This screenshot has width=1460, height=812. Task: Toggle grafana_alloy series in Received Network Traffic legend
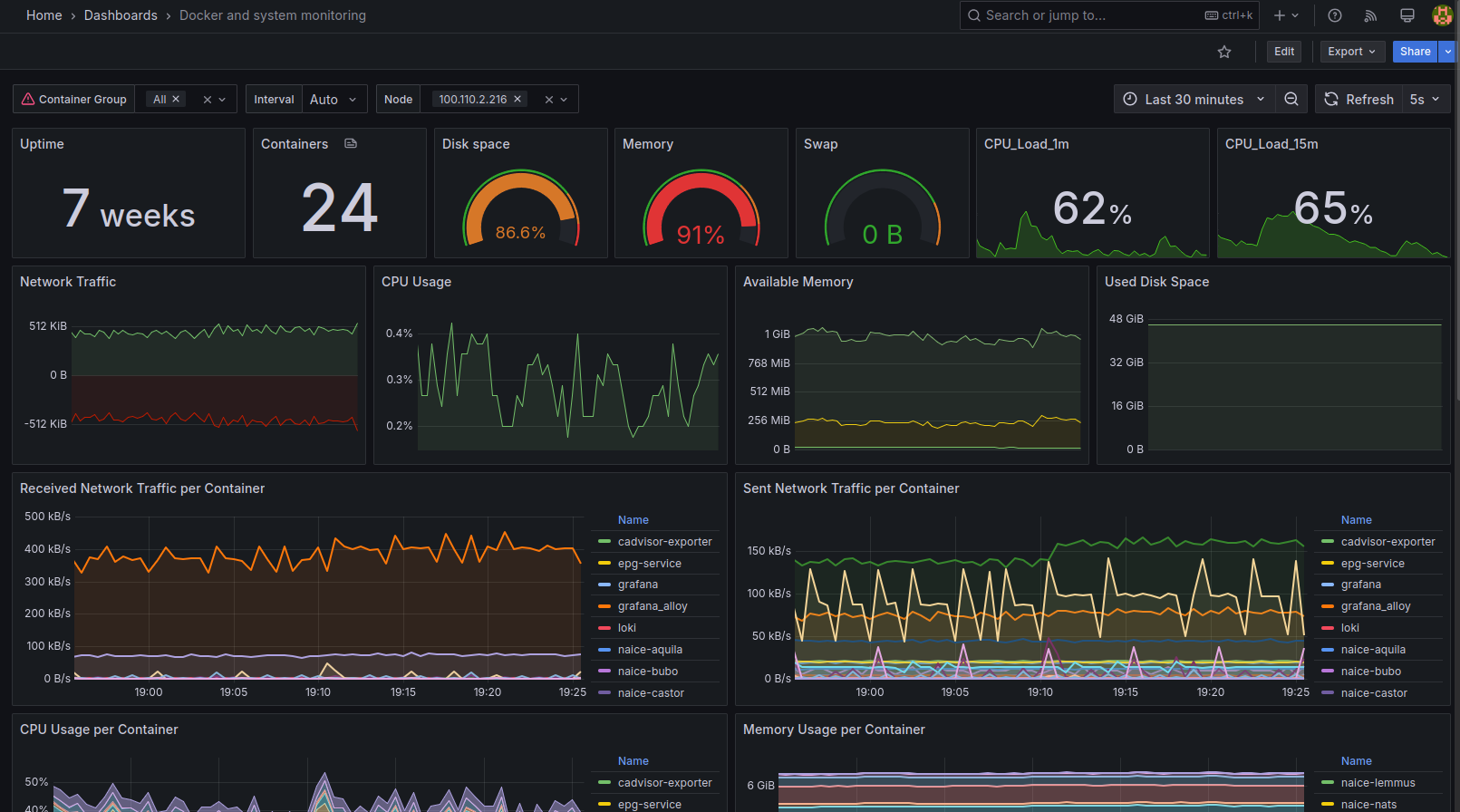[x=652, y=606]
